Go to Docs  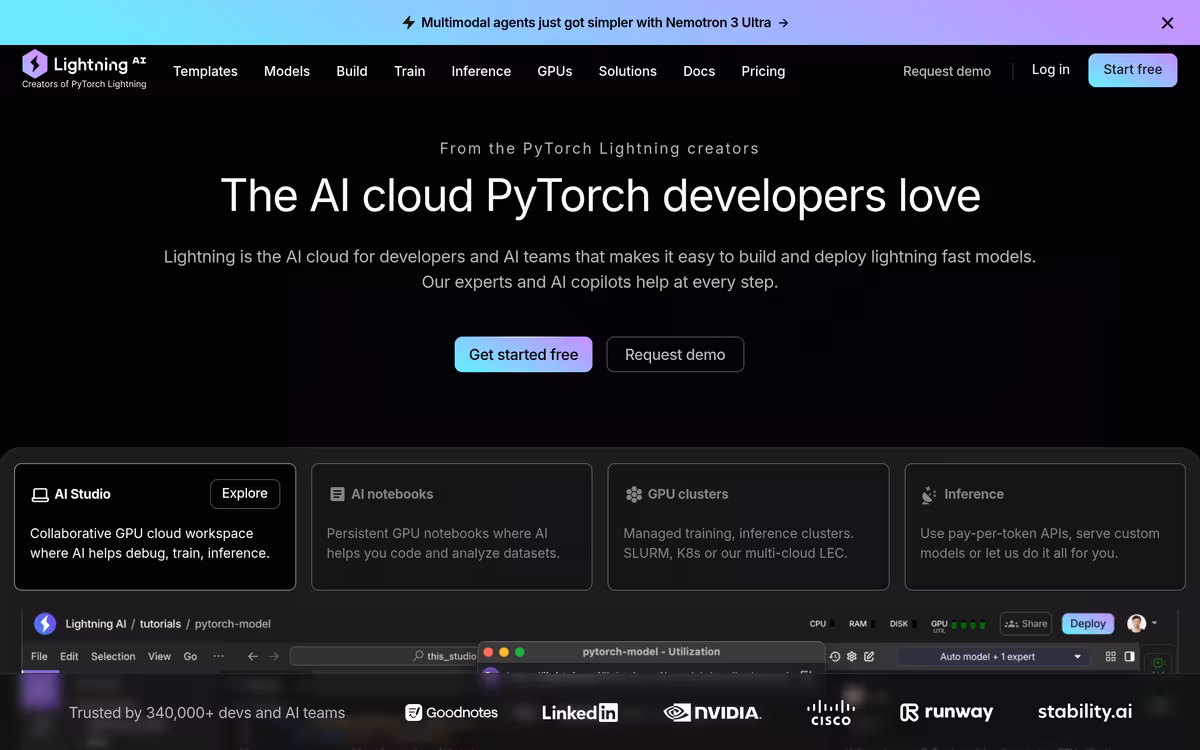click(x=699, y=71)
